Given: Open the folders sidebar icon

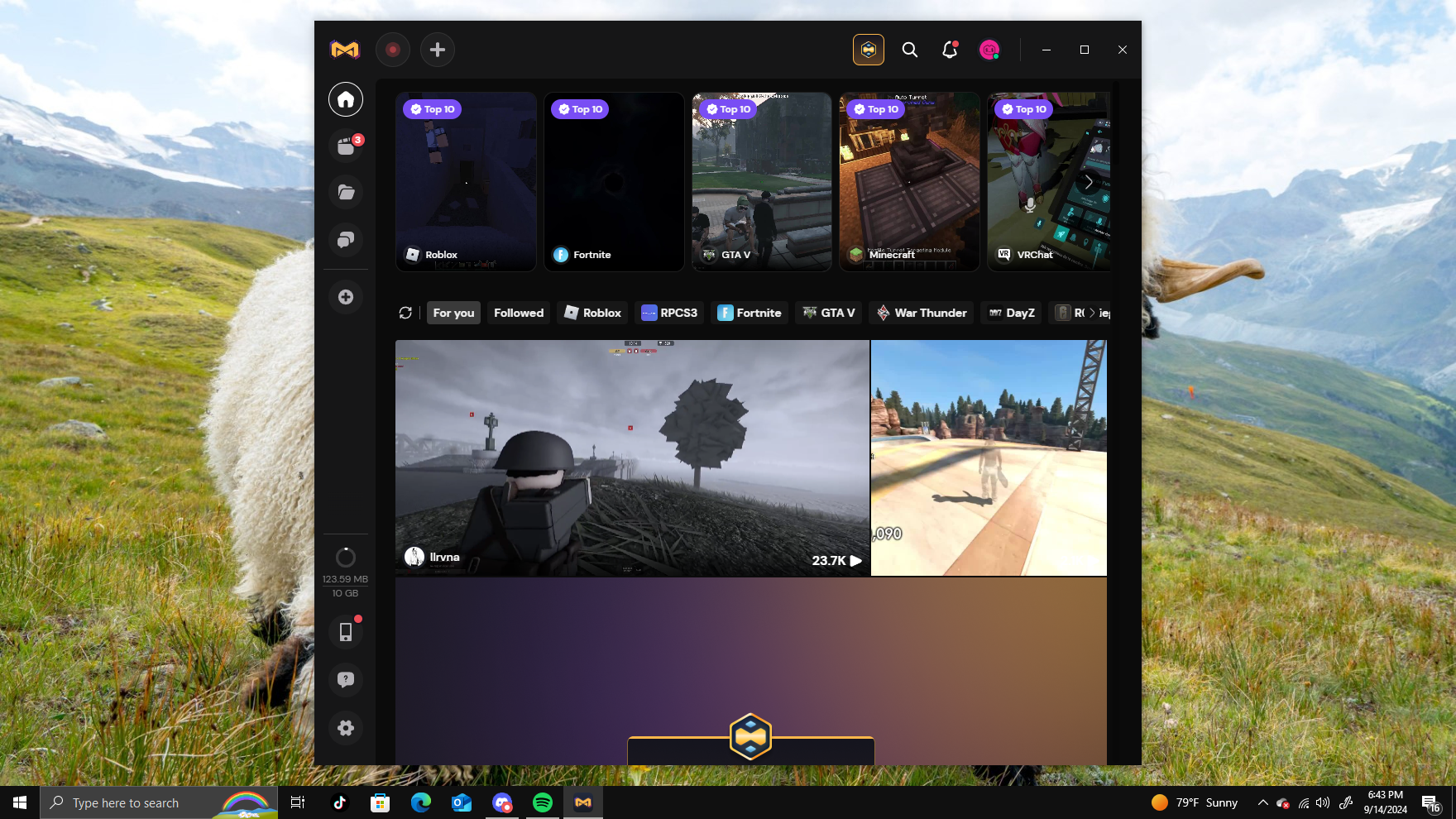Looking at the screenshot, I should point(346,193).
